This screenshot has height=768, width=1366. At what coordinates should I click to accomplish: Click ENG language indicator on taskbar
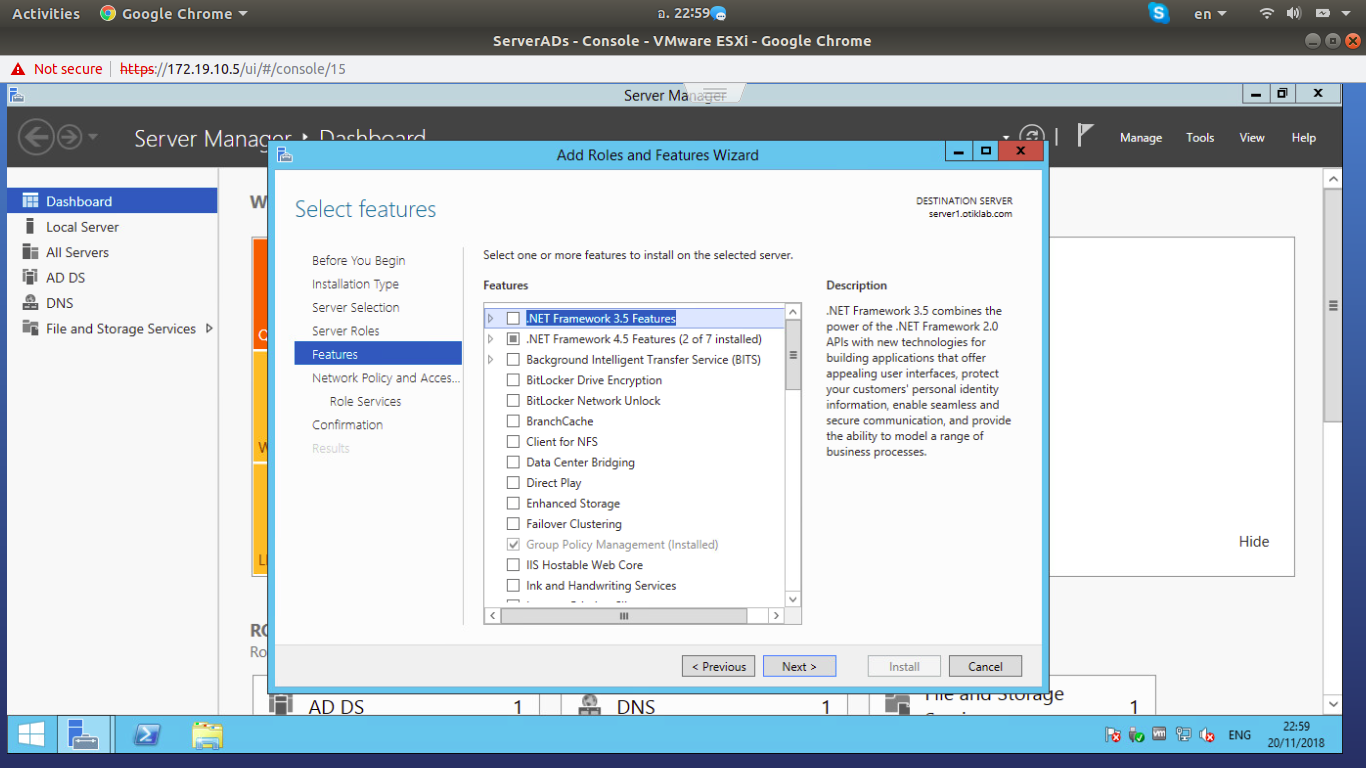point(1240,735)
